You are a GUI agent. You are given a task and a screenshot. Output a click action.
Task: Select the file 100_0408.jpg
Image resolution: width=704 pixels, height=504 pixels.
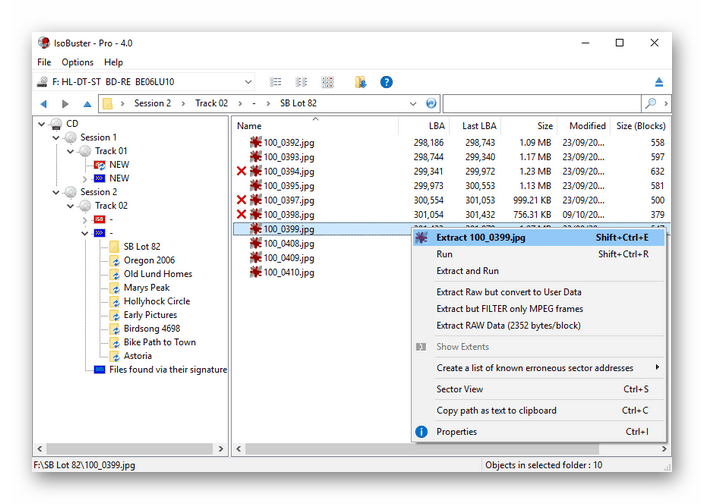(289, 244)
